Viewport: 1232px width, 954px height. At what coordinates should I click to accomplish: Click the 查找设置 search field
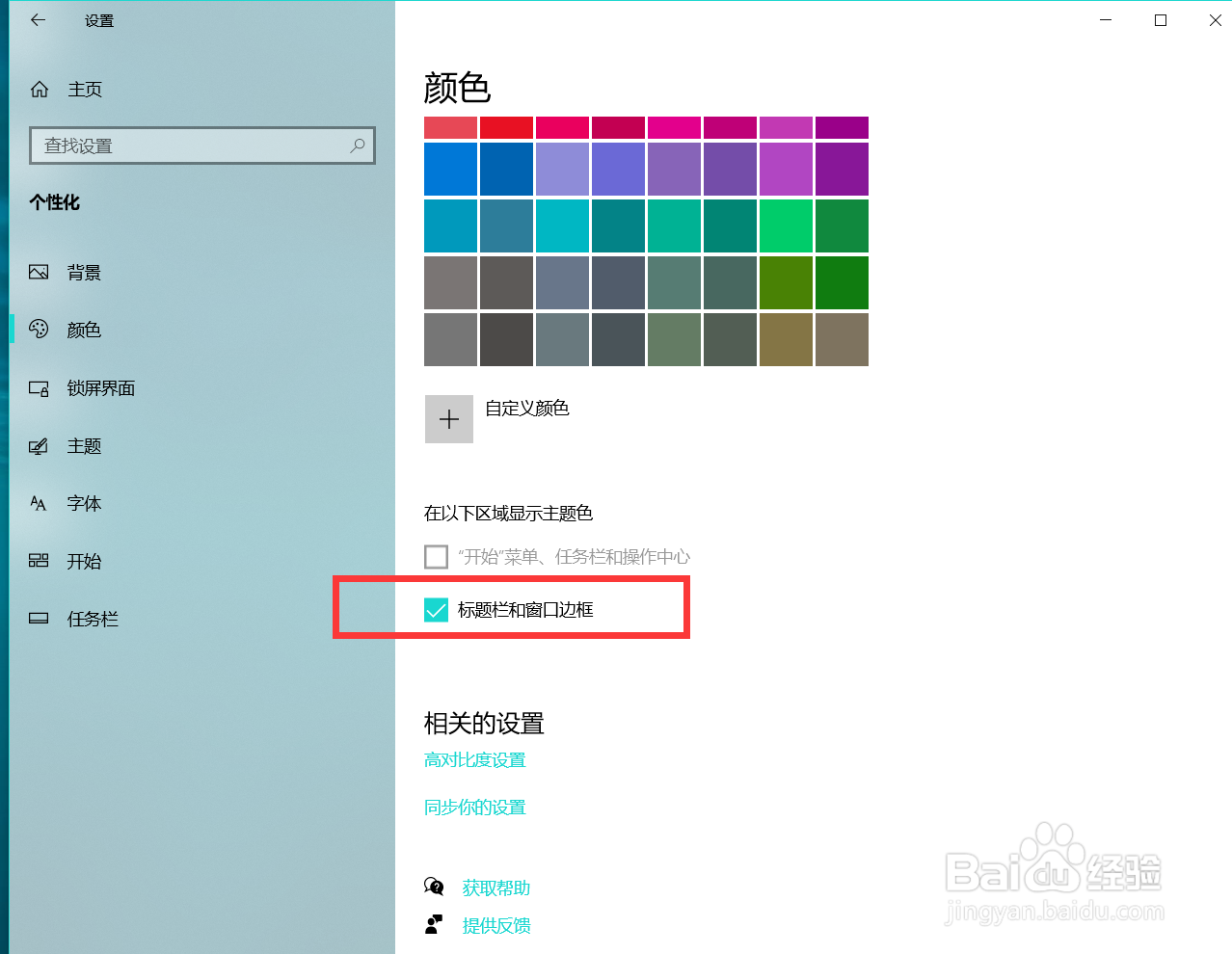202,146
